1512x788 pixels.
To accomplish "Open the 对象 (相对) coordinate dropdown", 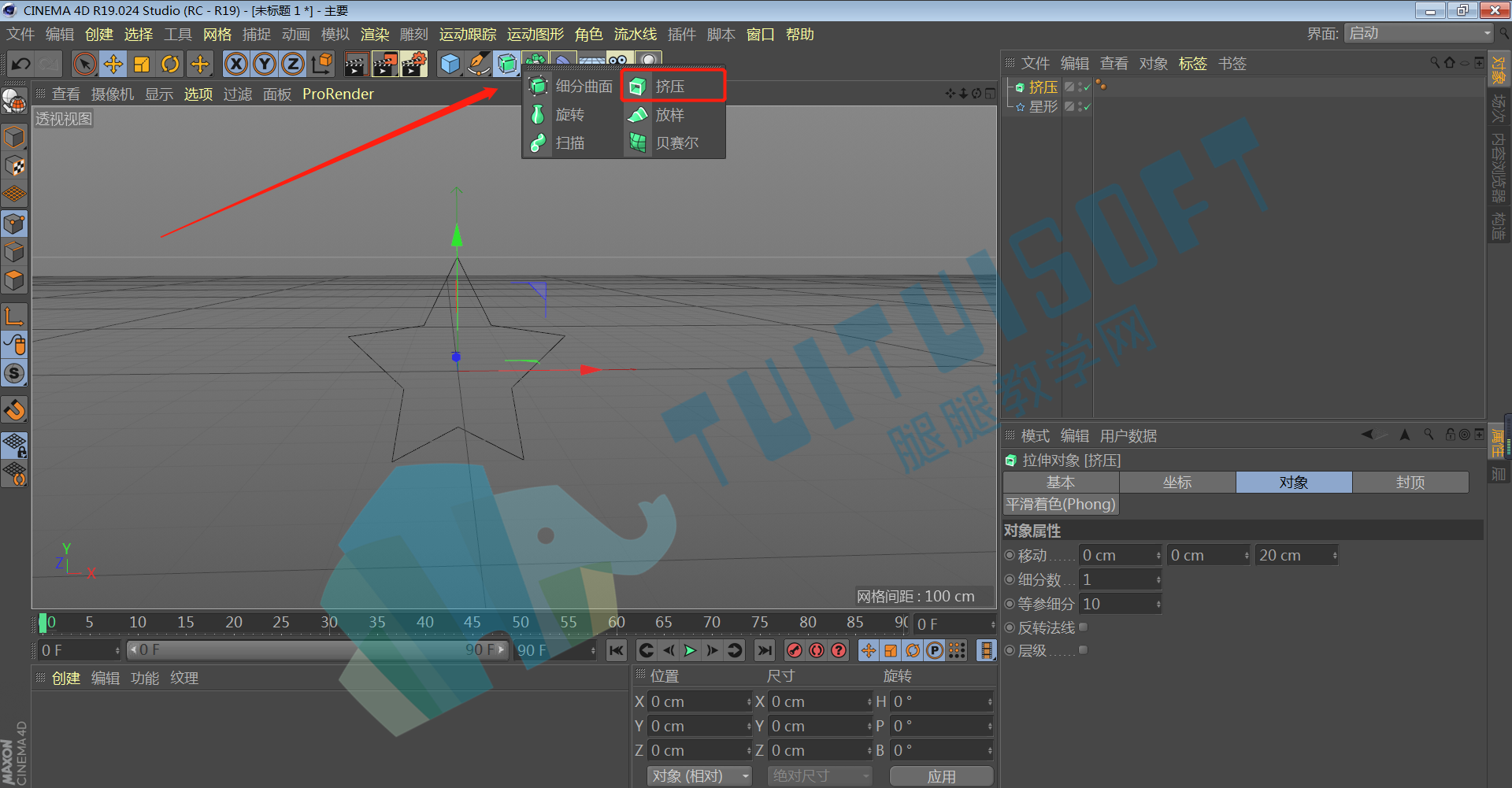I will tap(699, 776).
